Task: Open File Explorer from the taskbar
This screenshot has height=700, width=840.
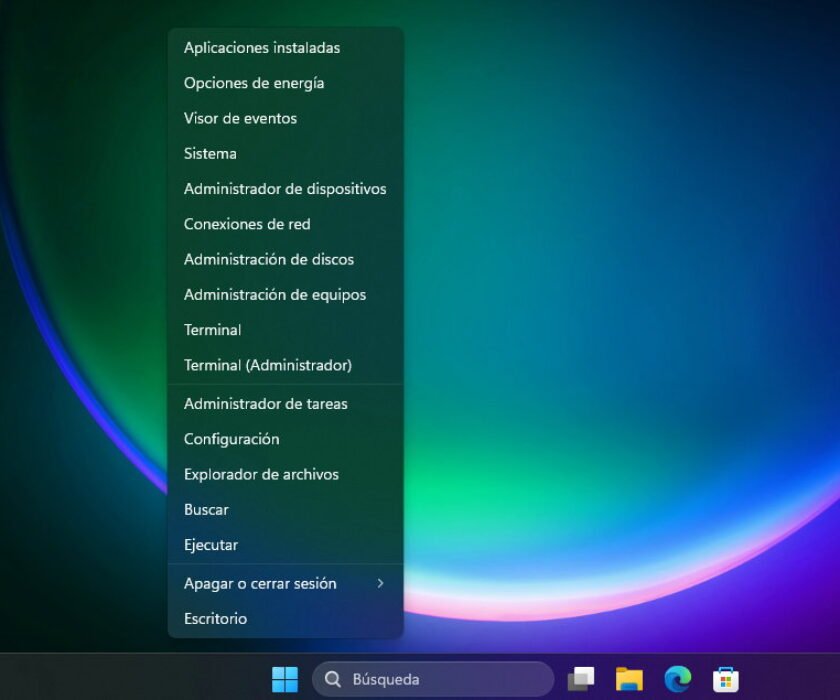Action: click(x=629, y=679)
